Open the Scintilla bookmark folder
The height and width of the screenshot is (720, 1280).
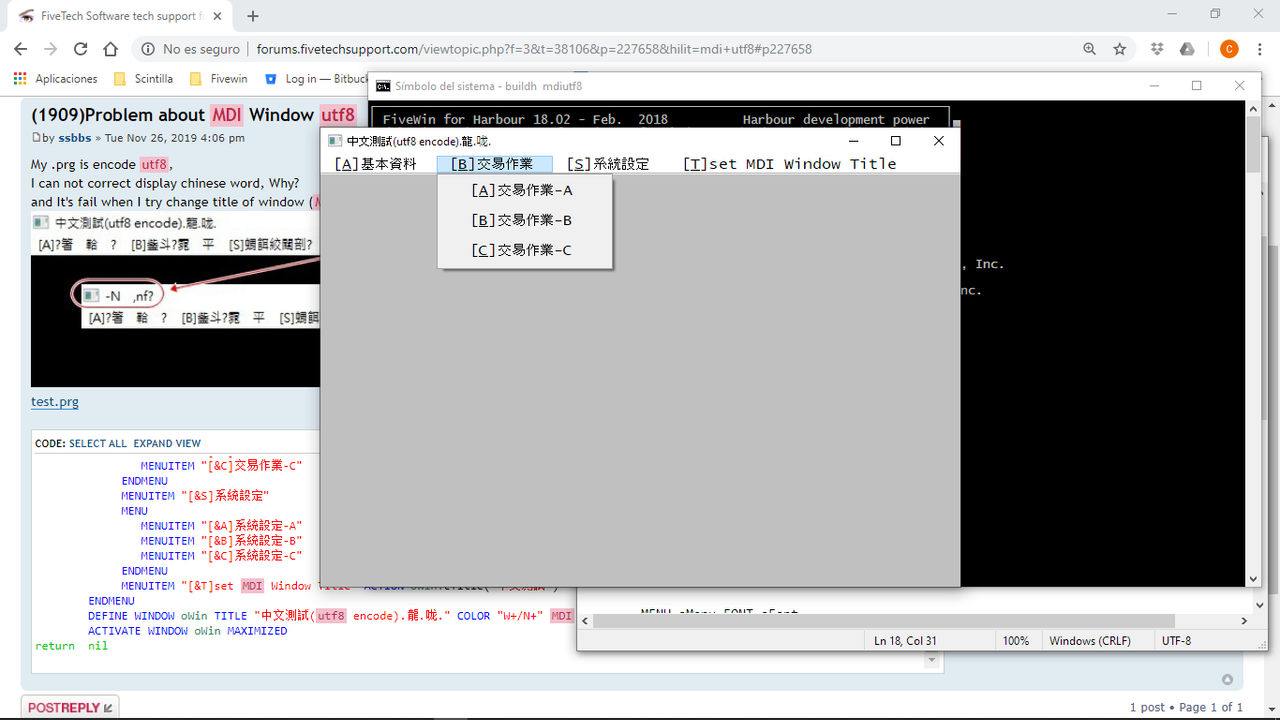[144, 78]
